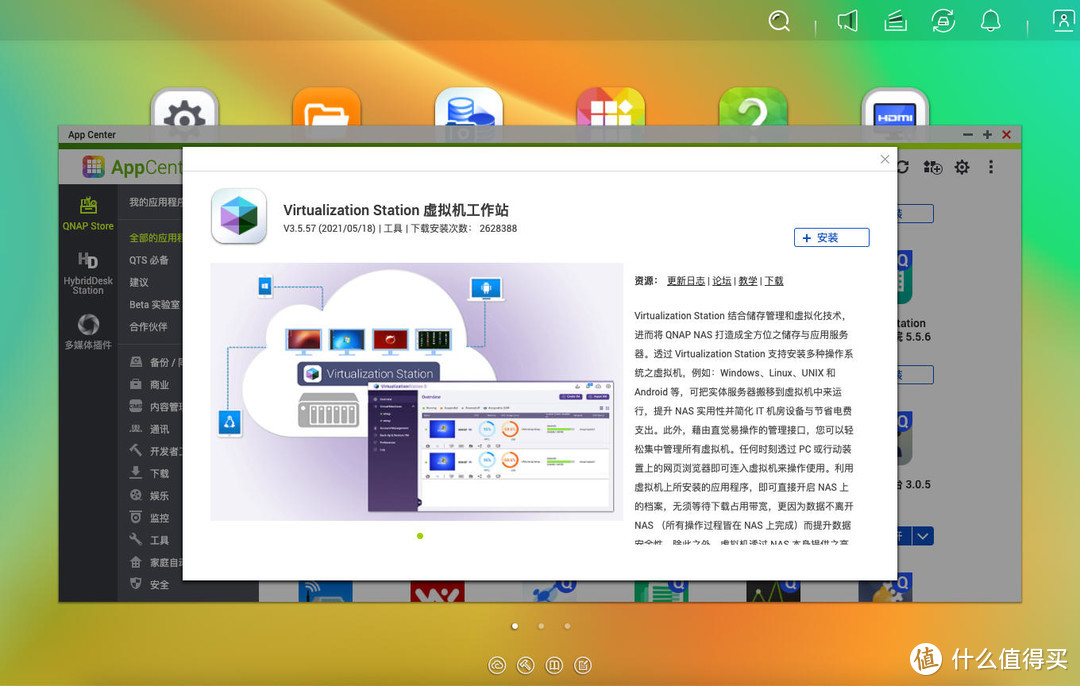Select Beta 实验室 category
This screenshot has width=1080, height=686.
tap(154, 304)
